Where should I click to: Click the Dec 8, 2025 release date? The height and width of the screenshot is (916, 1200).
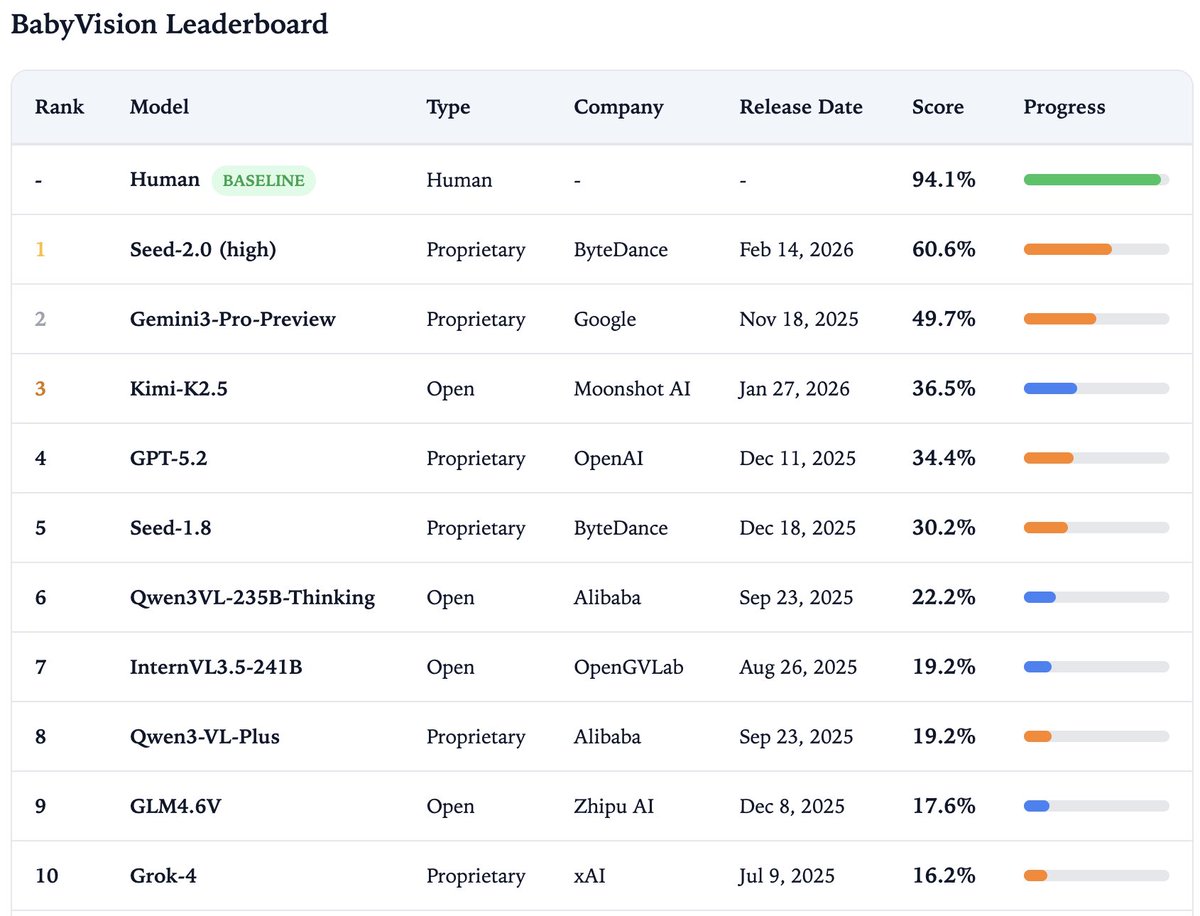tap(792, 806)
